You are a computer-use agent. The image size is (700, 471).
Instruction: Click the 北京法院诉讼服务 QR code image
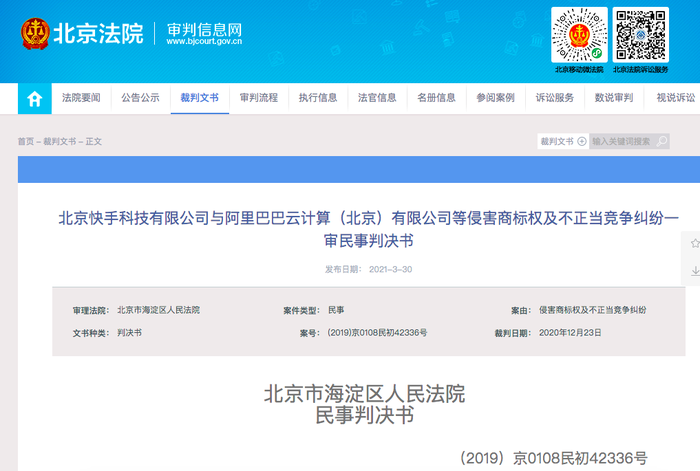(641, 34)
